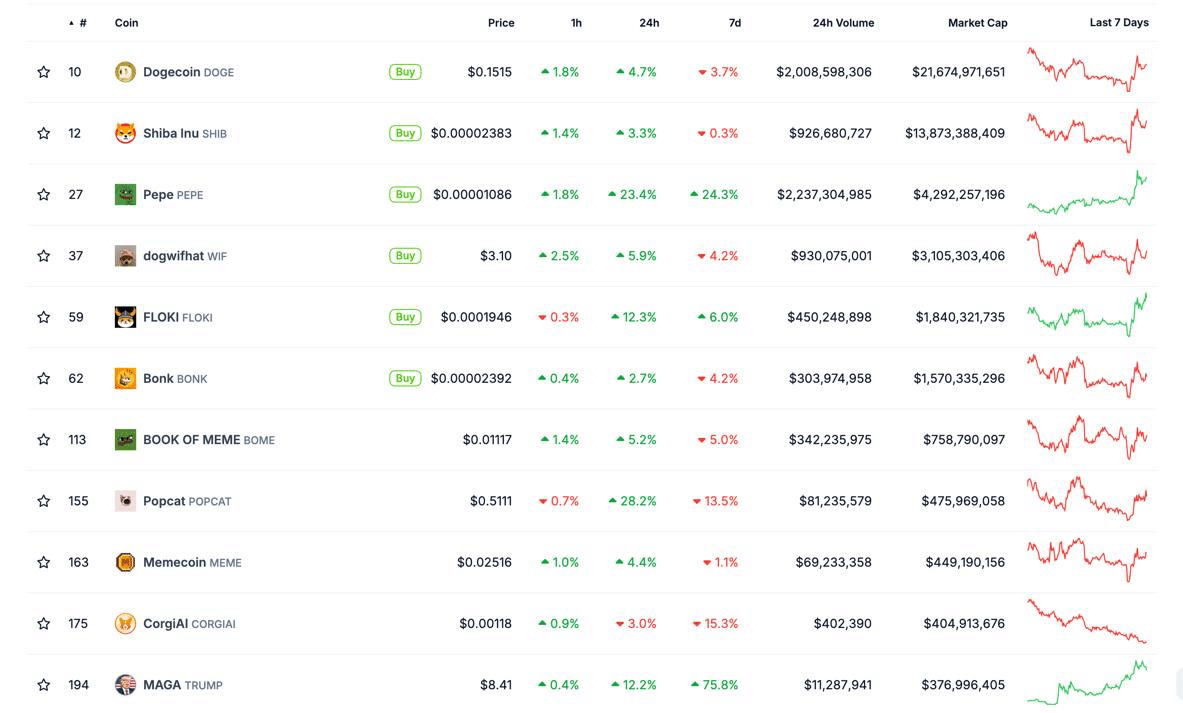
Task: Click the Bonk coin logo
Action: [x=125, y=378]
